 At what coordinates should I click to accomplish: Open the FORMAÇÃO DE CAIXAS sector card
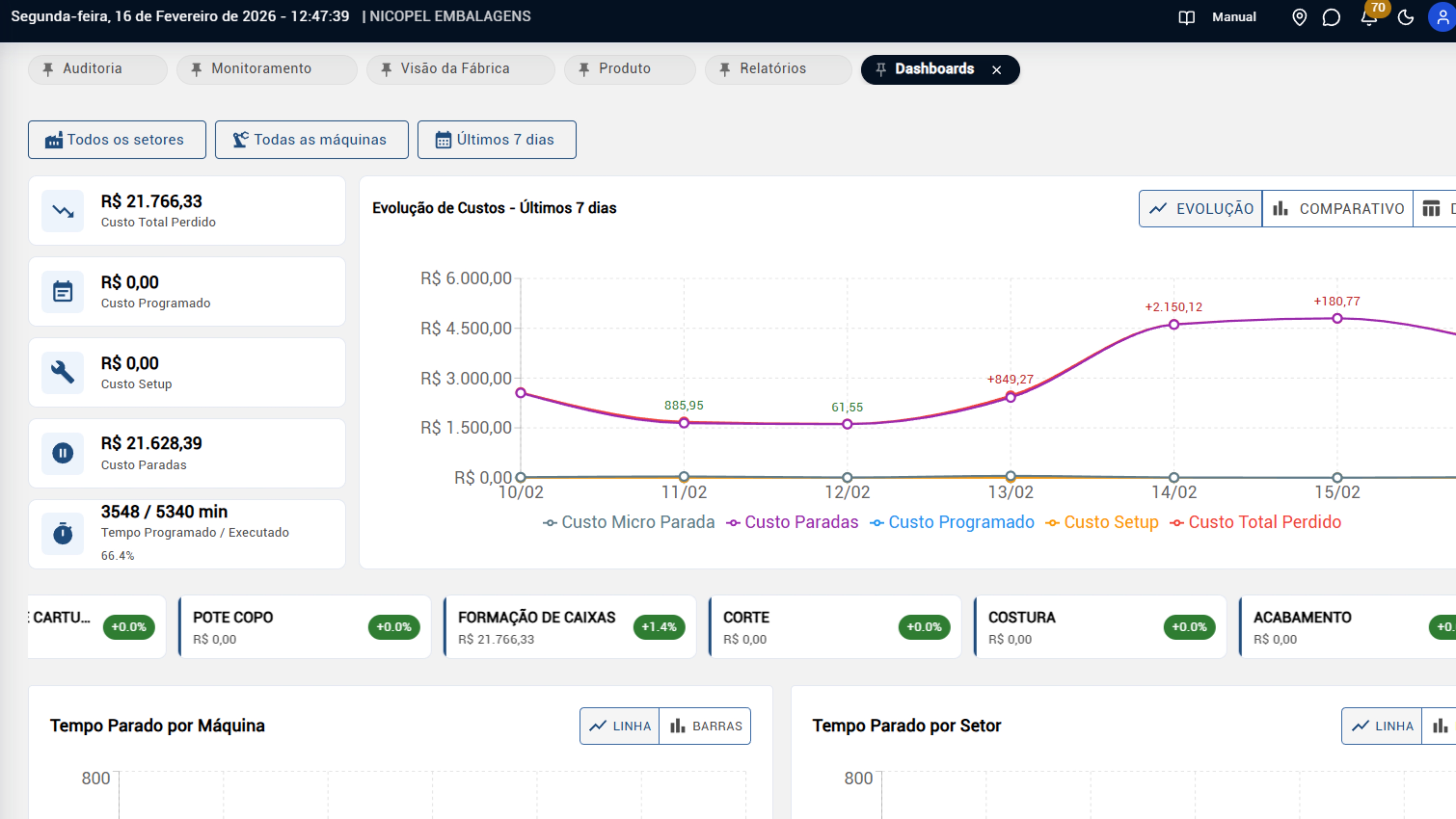570,627
